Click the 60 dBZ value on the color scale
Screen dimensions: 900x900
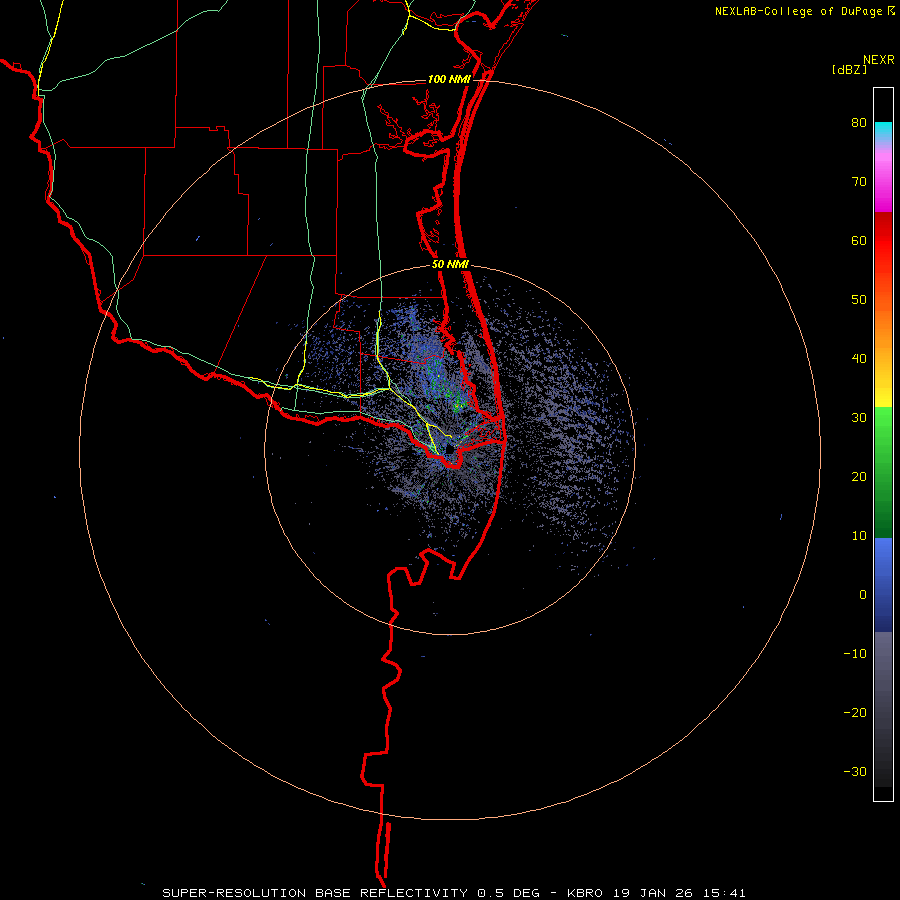coord(859,240)
